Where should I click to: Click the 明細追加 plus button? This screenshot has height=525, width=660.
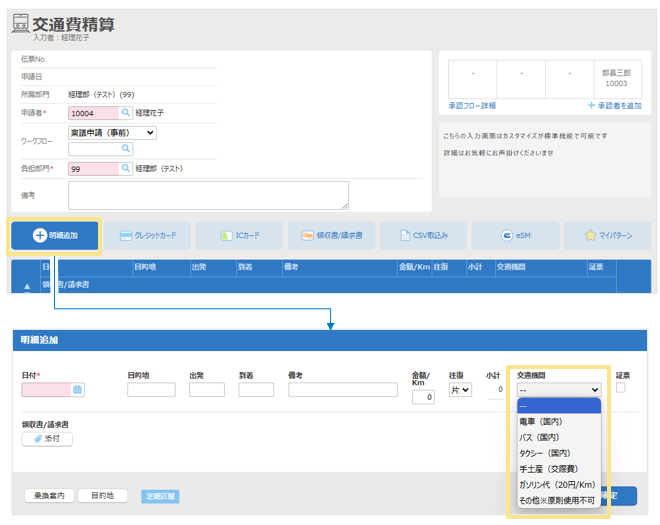coord(55,236)
